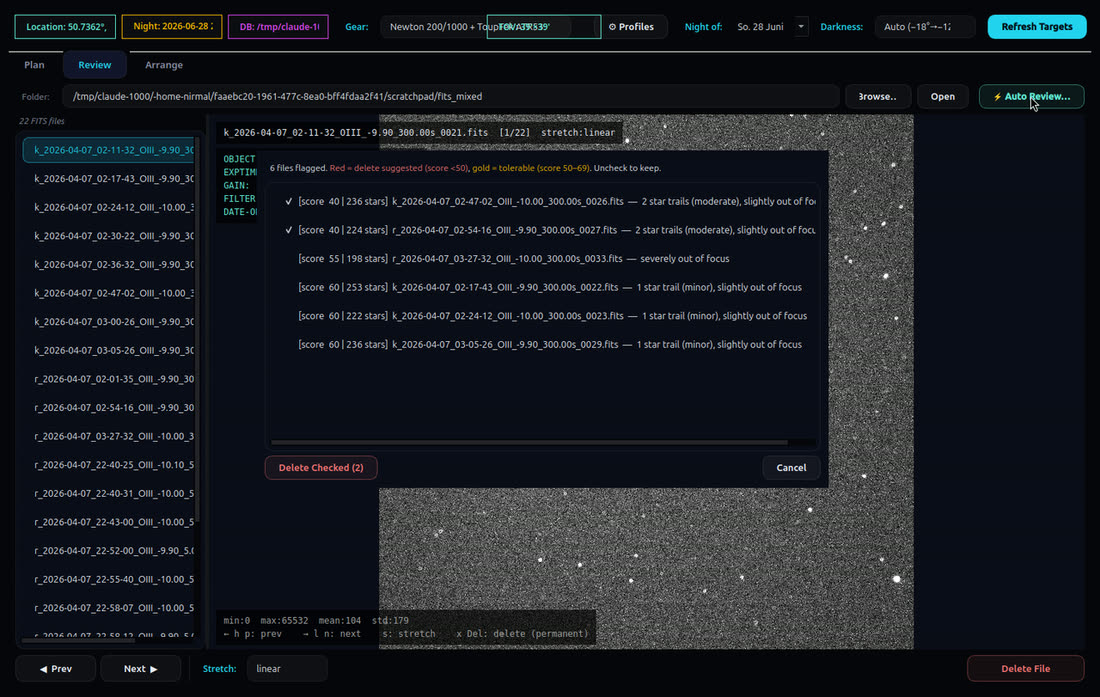Click the Delete File button
Viewport: 1100px width, 697px height.
click(1025, 668)
